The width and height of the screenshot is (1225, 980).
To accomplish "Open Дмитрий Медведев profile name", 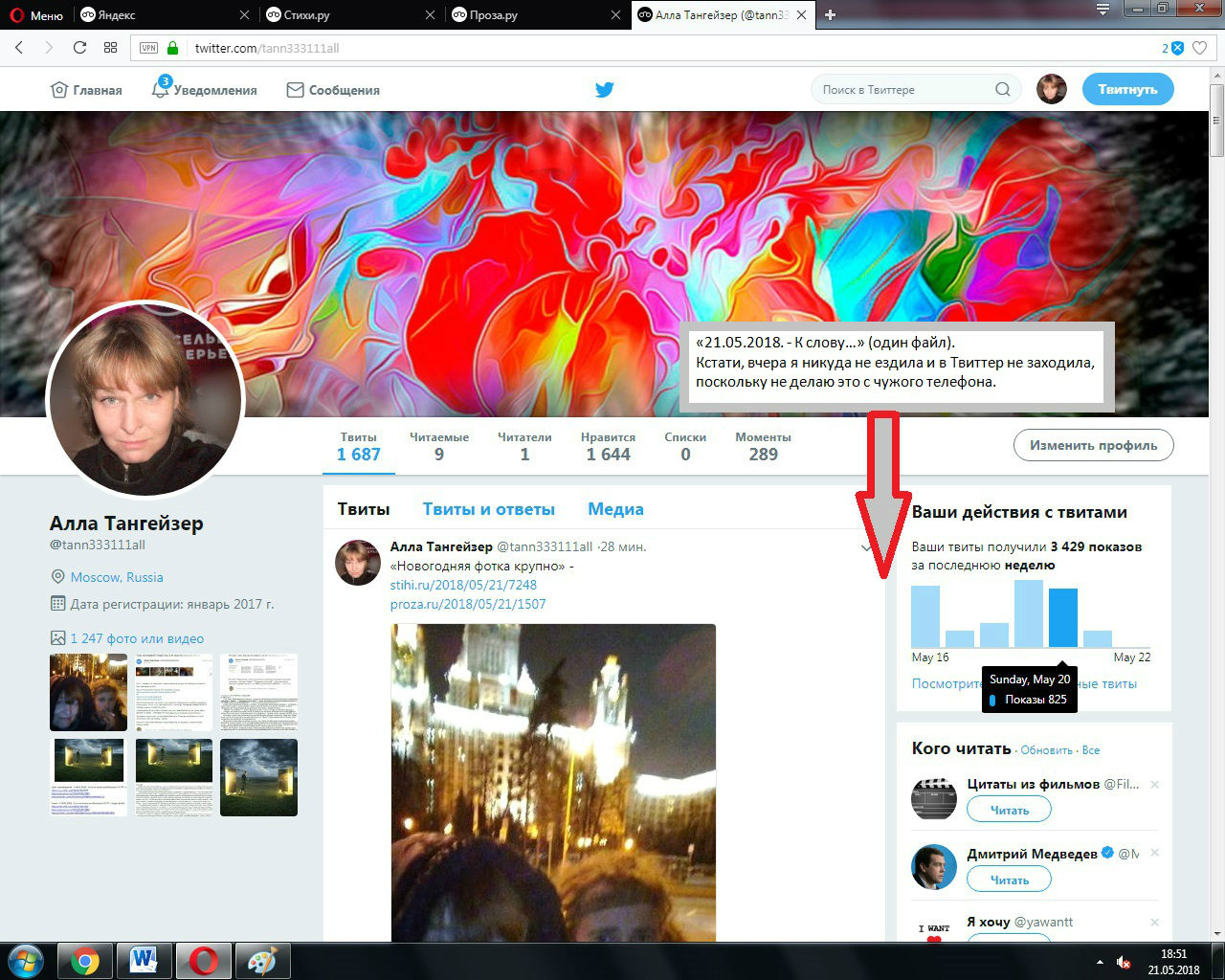I will click(x=1032, y=853).
